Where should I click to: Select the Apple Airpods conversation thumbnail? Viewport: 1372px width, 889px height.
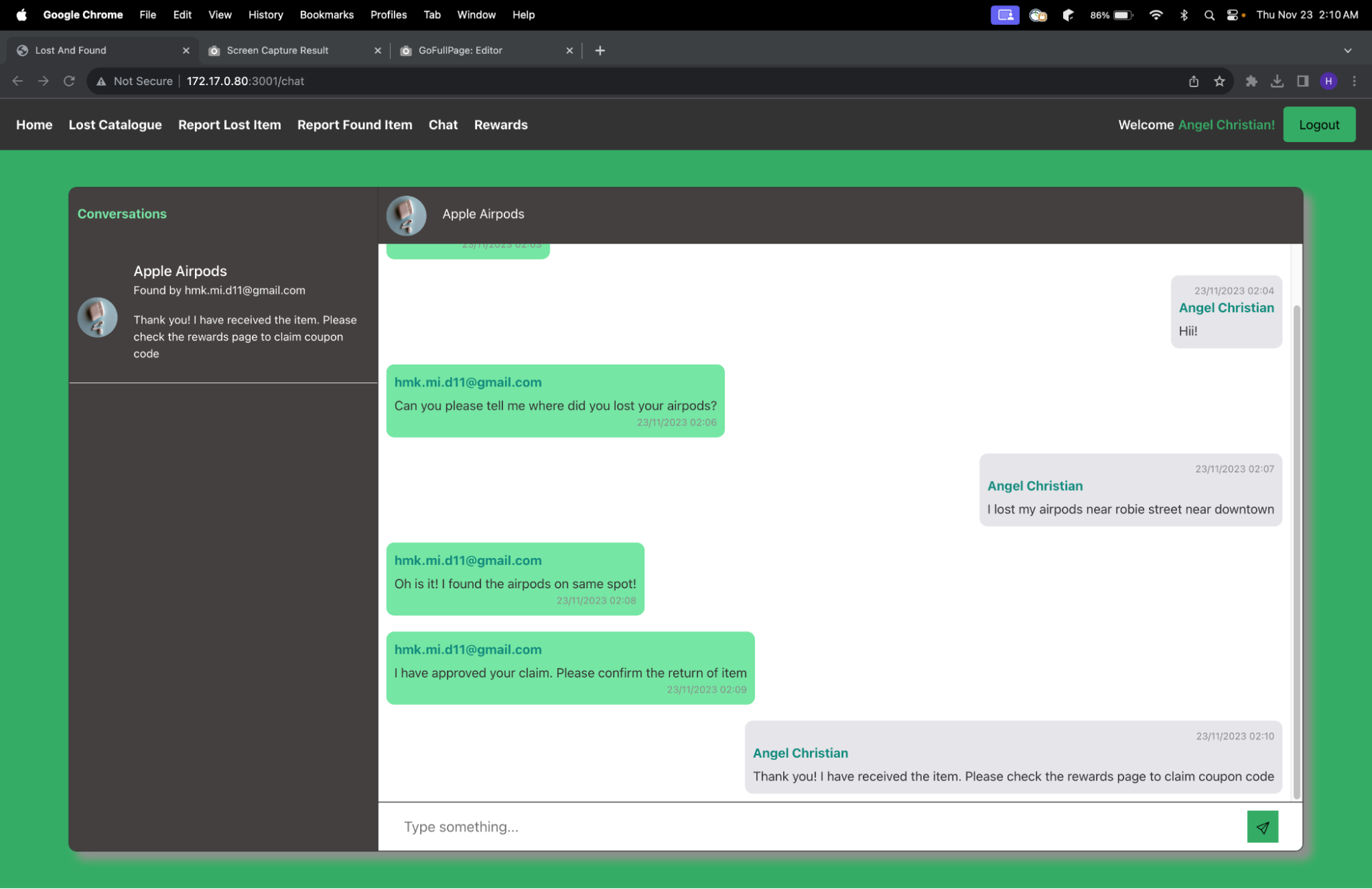pos(97,317)
